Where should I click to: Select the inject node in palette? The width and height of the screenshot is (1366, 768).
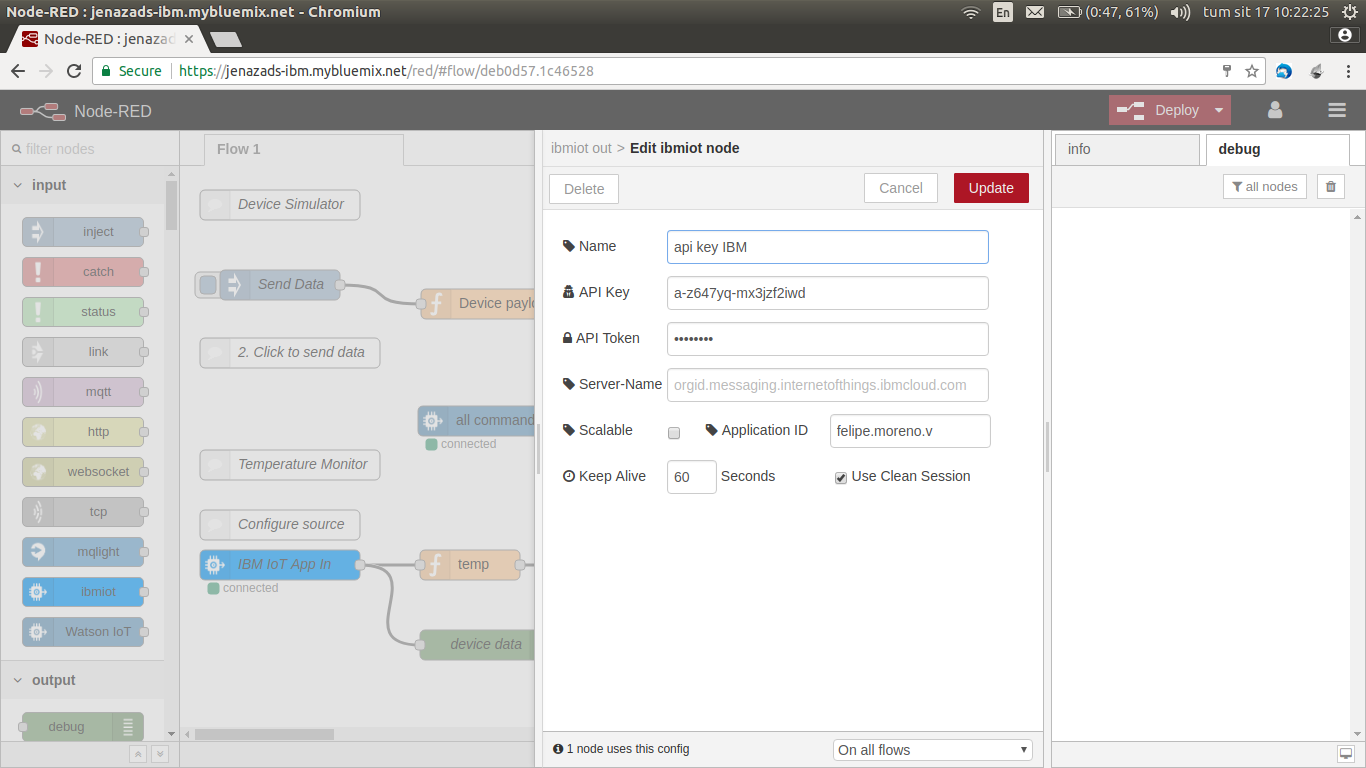click(x=83, y=232)
